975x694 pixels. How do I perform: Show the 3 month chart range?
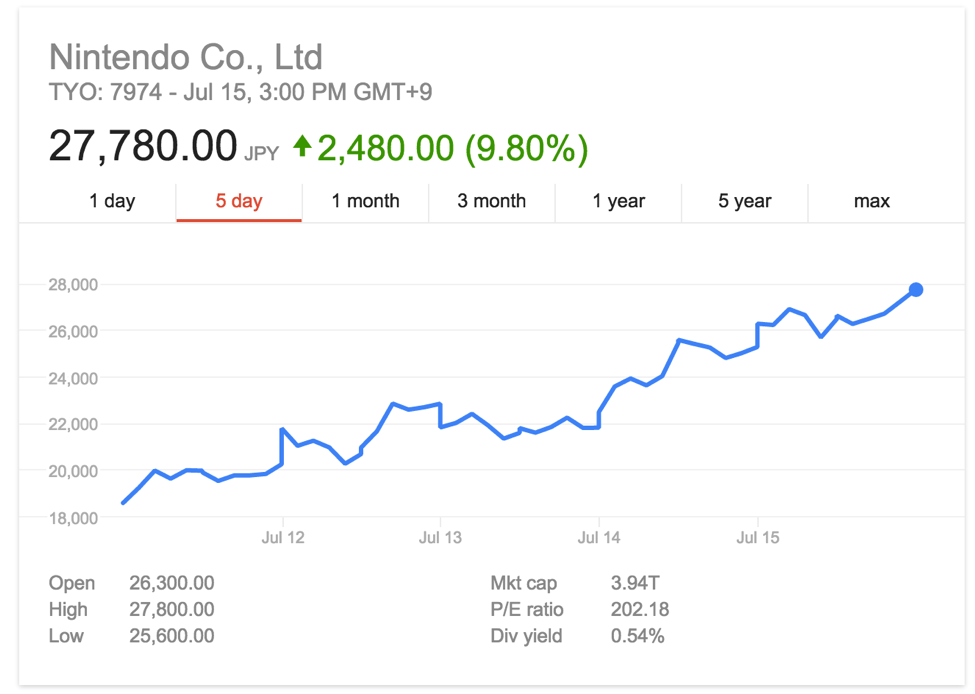click(491, 201)
